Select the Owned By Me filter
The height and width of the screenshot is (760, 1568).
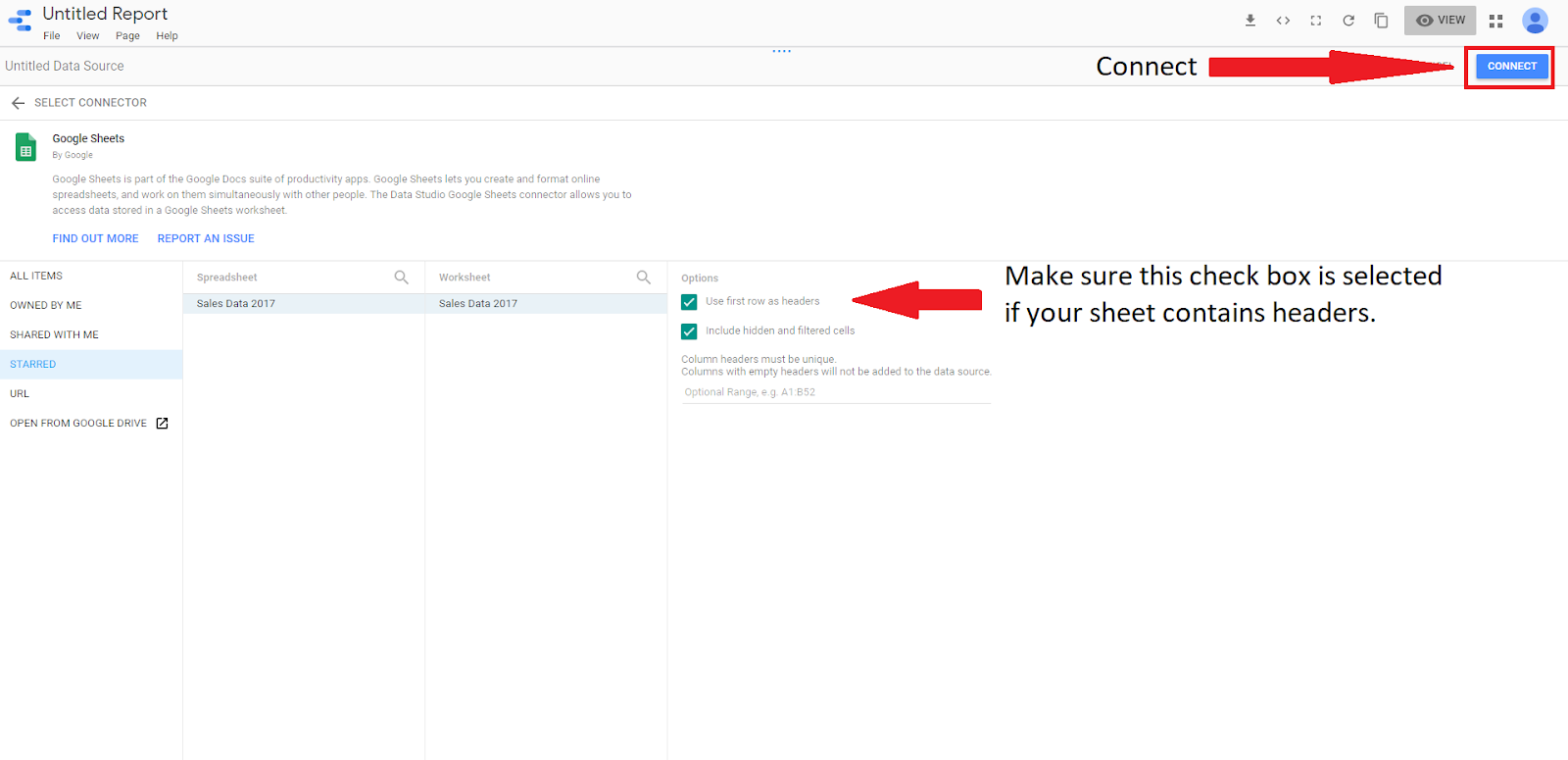coord(91,306)
